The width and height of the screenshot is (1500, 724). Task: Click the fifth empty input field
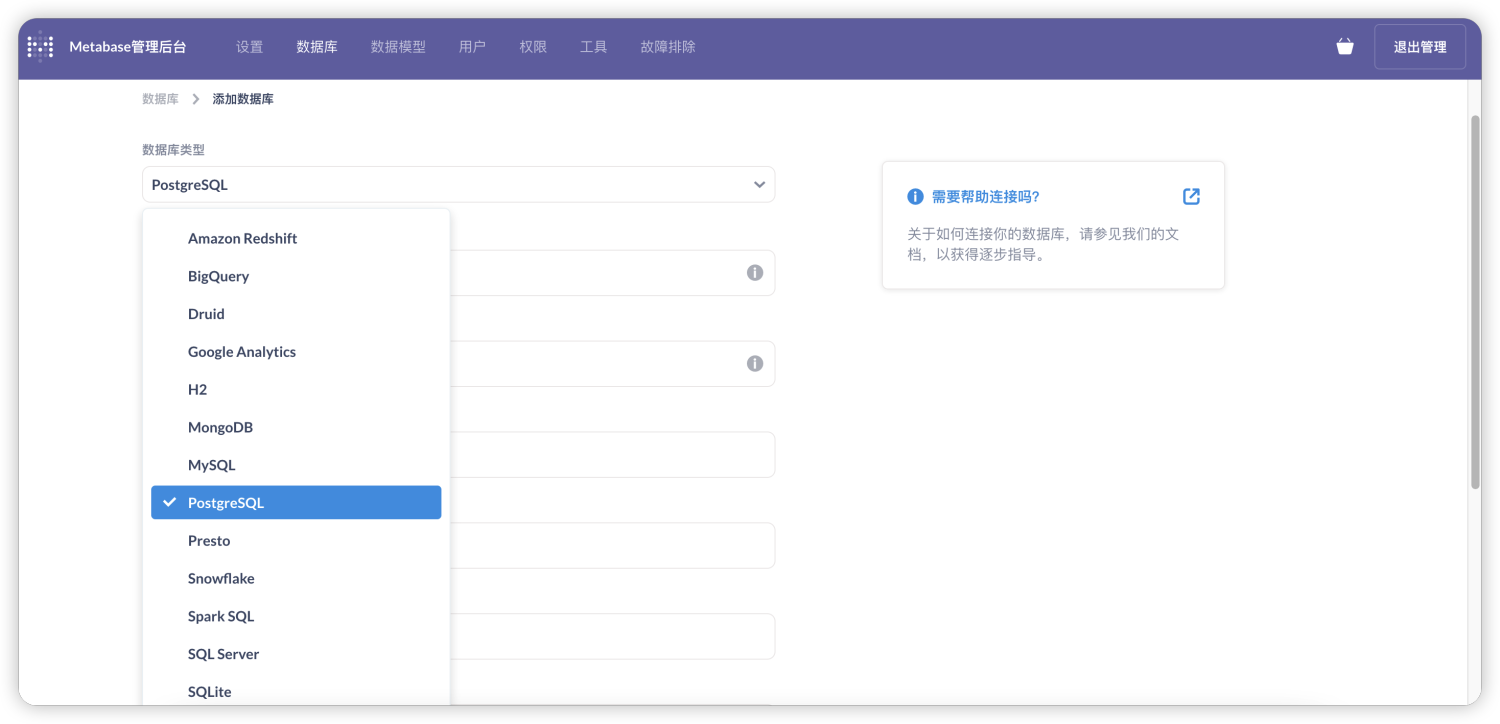tap(612, 636)
